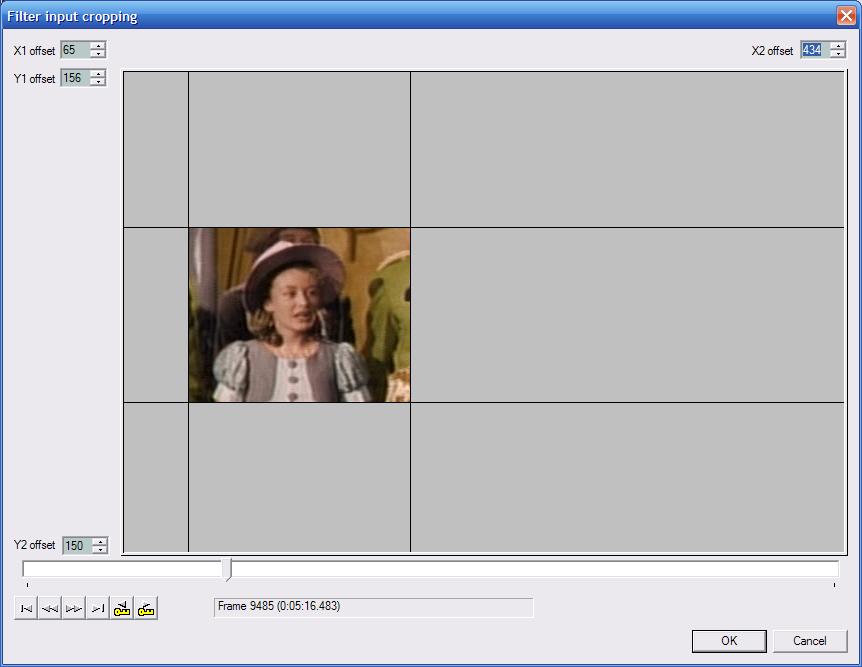This screenshot has width=862, height=667.
Task: Decrease the X1 offset value
Action: point(98,54)
